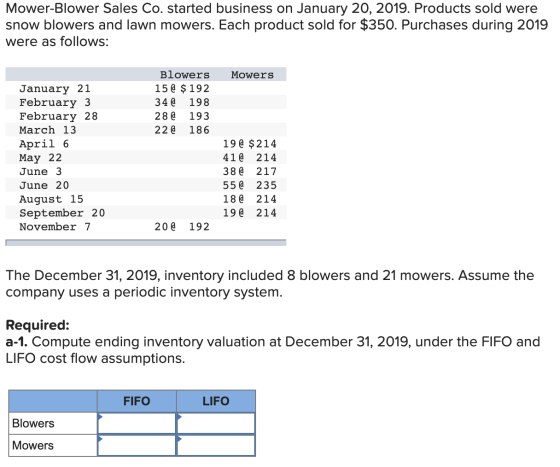
Task: Click the LIFO input cell for Blowers
Action: (216, 423)
